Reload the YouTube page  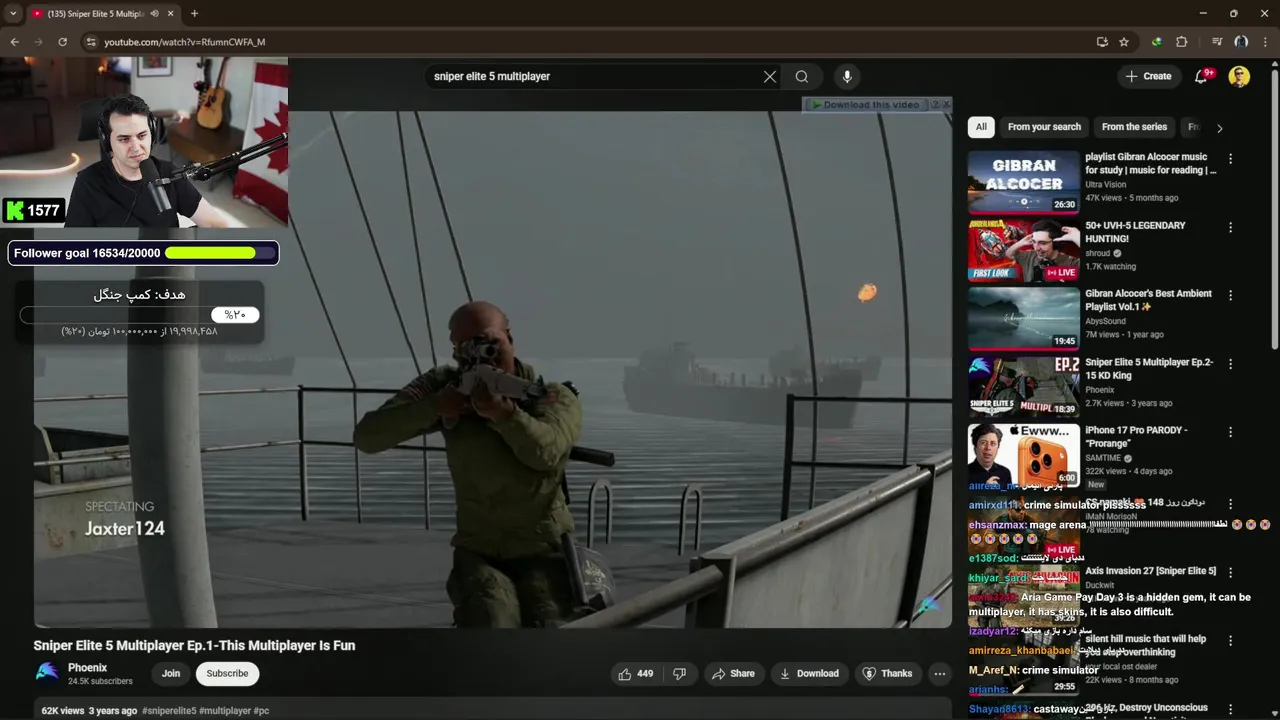(62, 42)
